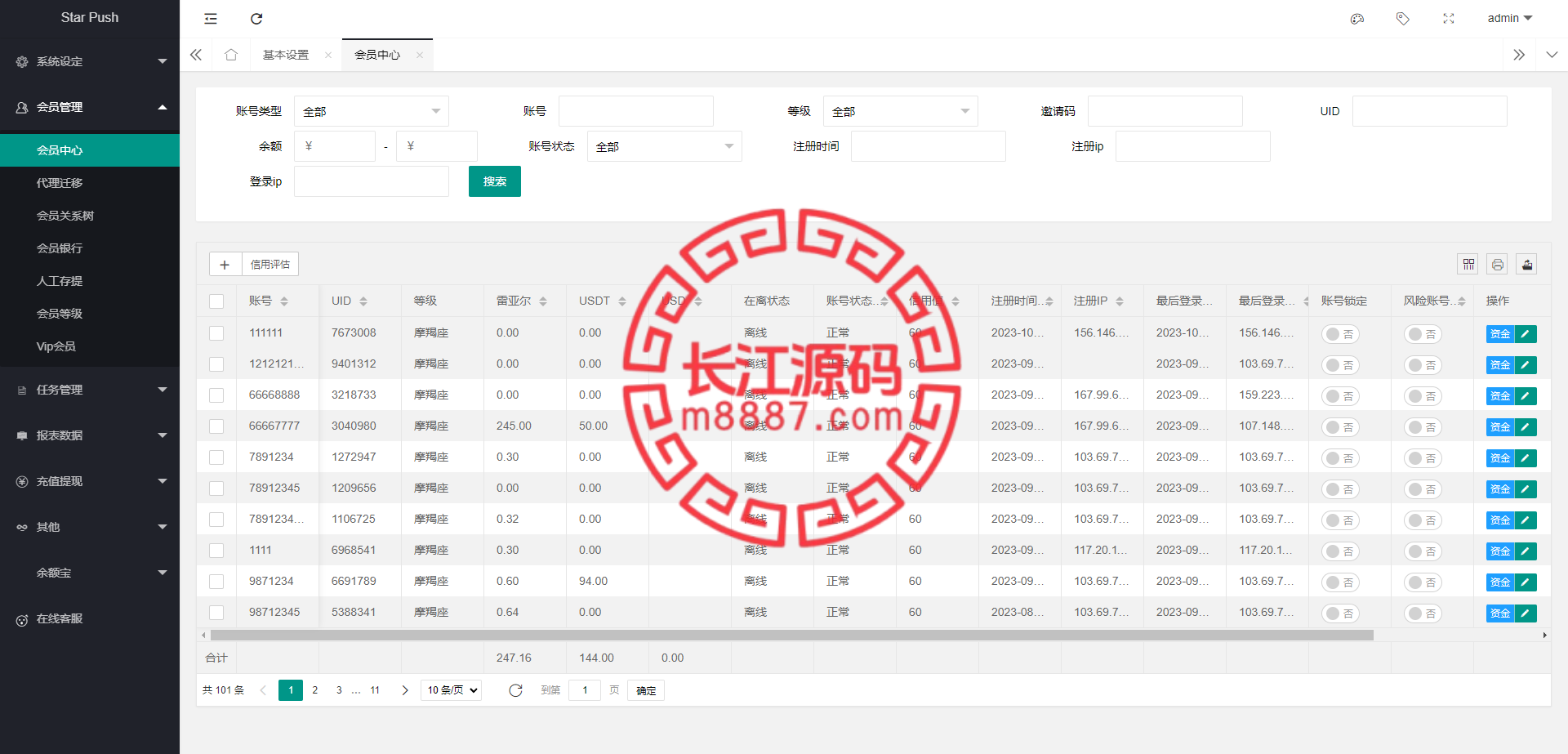
Task: Focus the UID search input field
Action: coord(1430,111)
